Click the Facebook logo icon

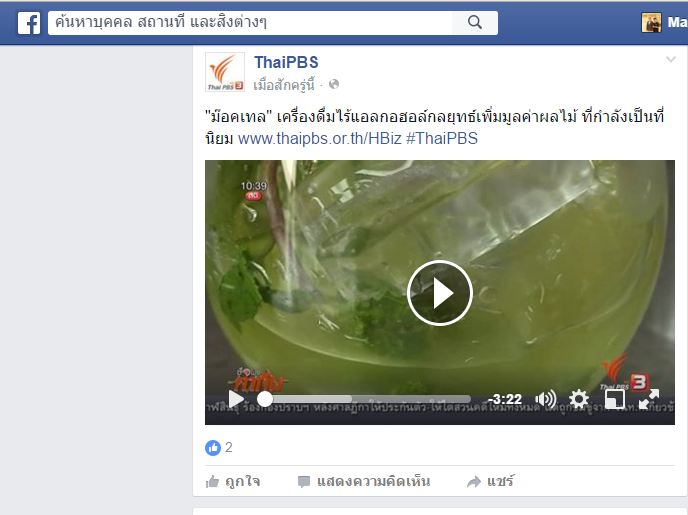coord(29,23)
